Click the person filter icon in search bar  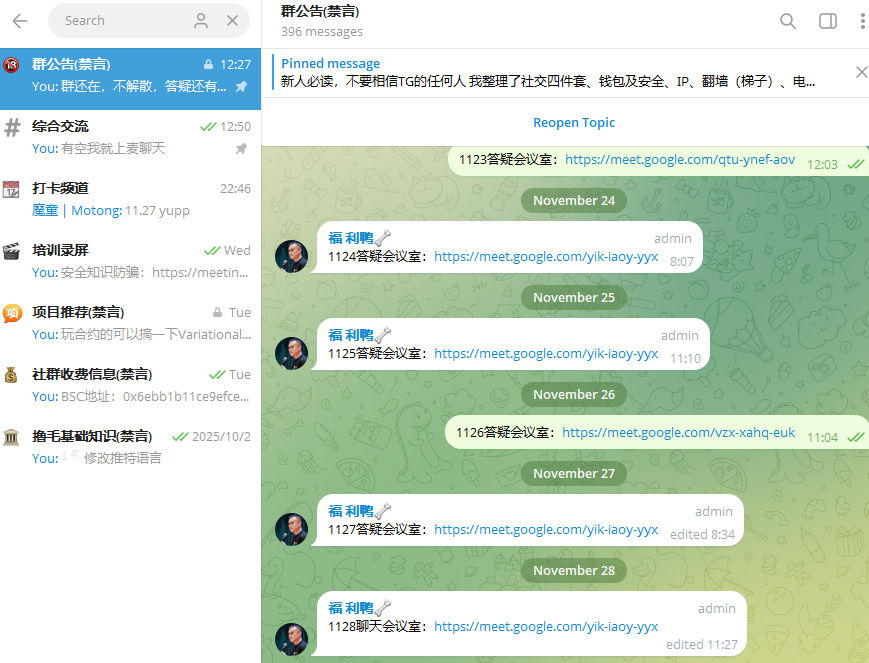pyautogui.click(x=201, y=21)
